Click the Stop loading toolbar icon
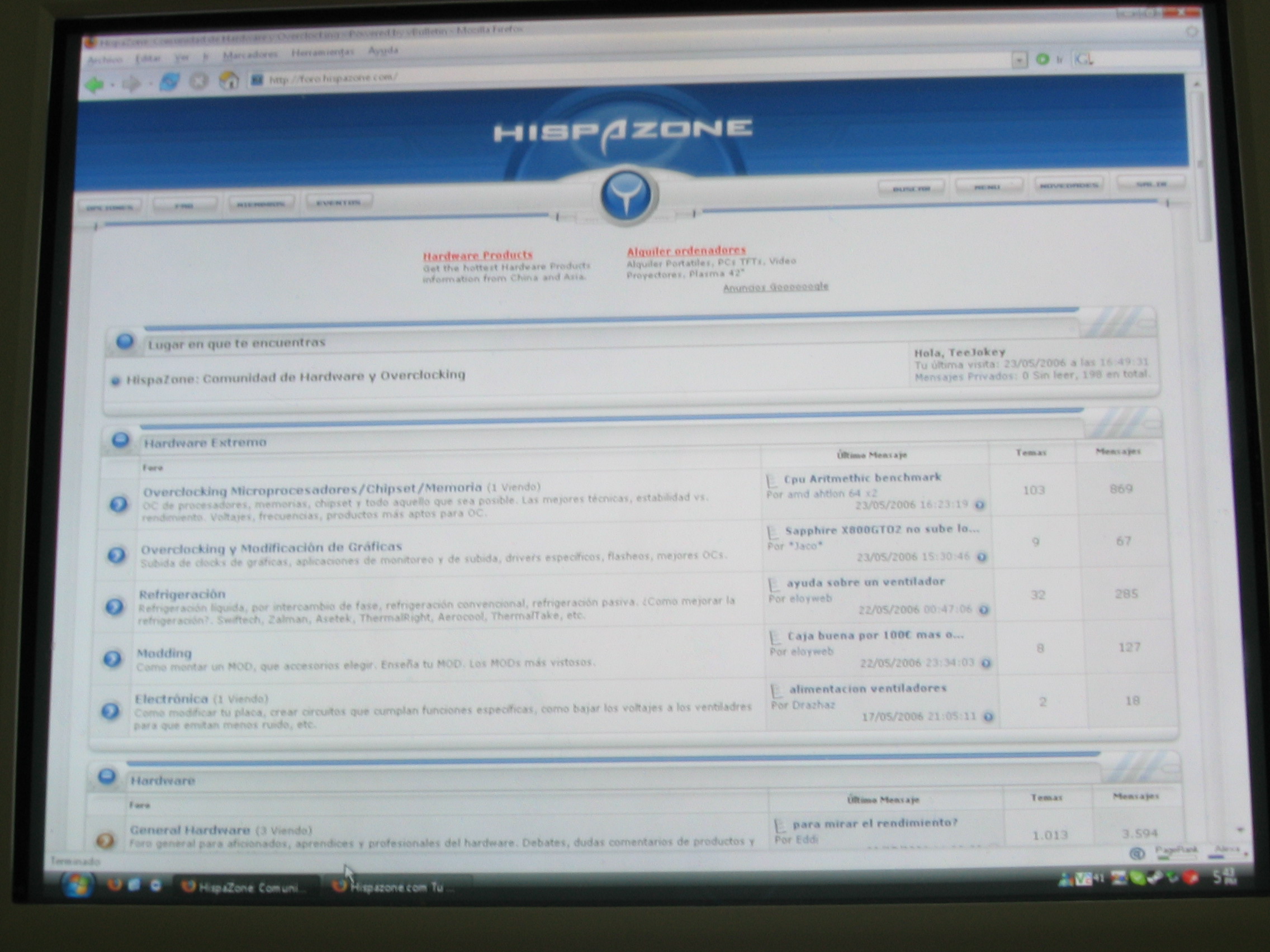 [x=198, y=82]
